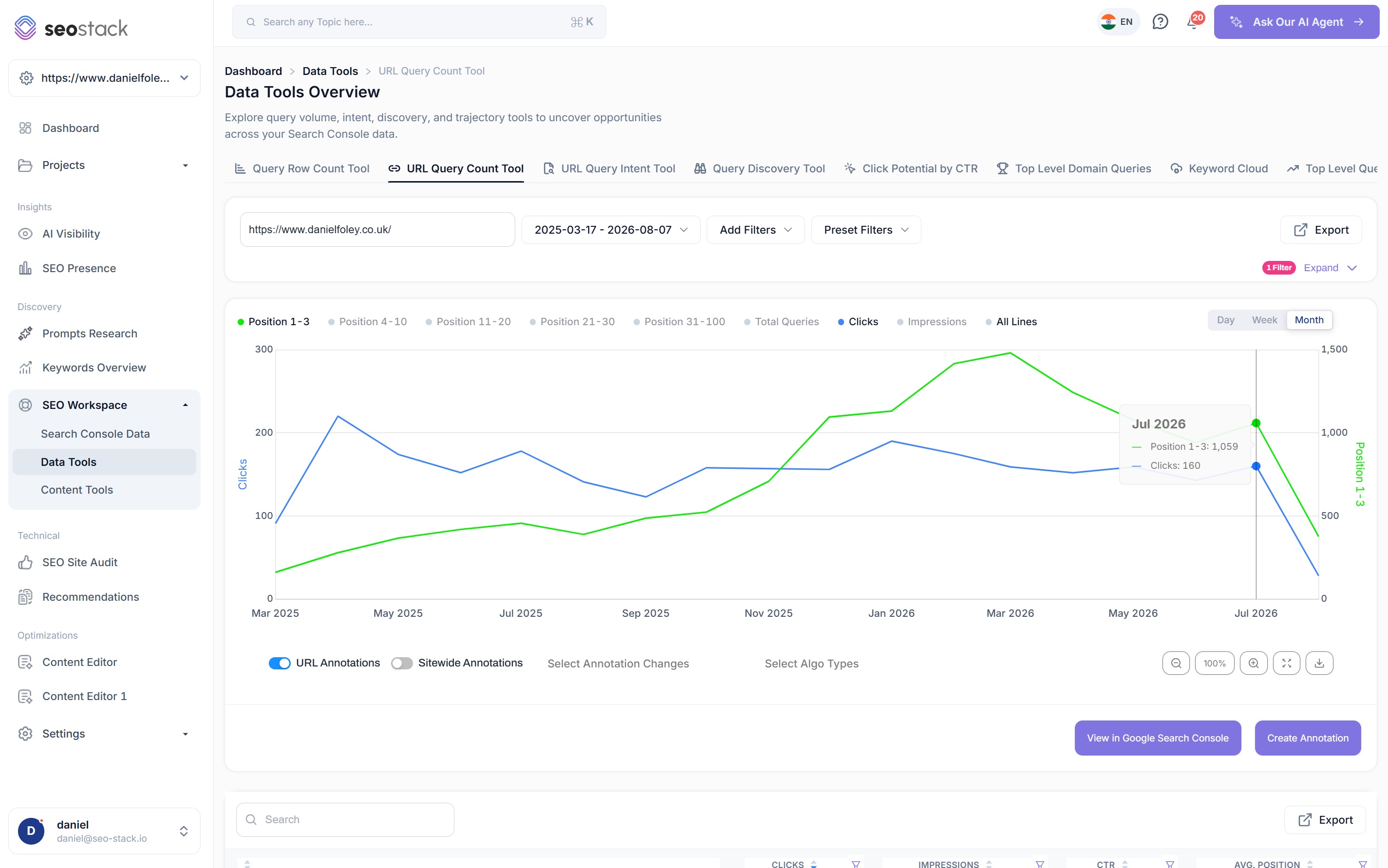This screenshot has height=868, width=1388.
Task: Toggle Position 1-3 line visibility
Action: 273,321
